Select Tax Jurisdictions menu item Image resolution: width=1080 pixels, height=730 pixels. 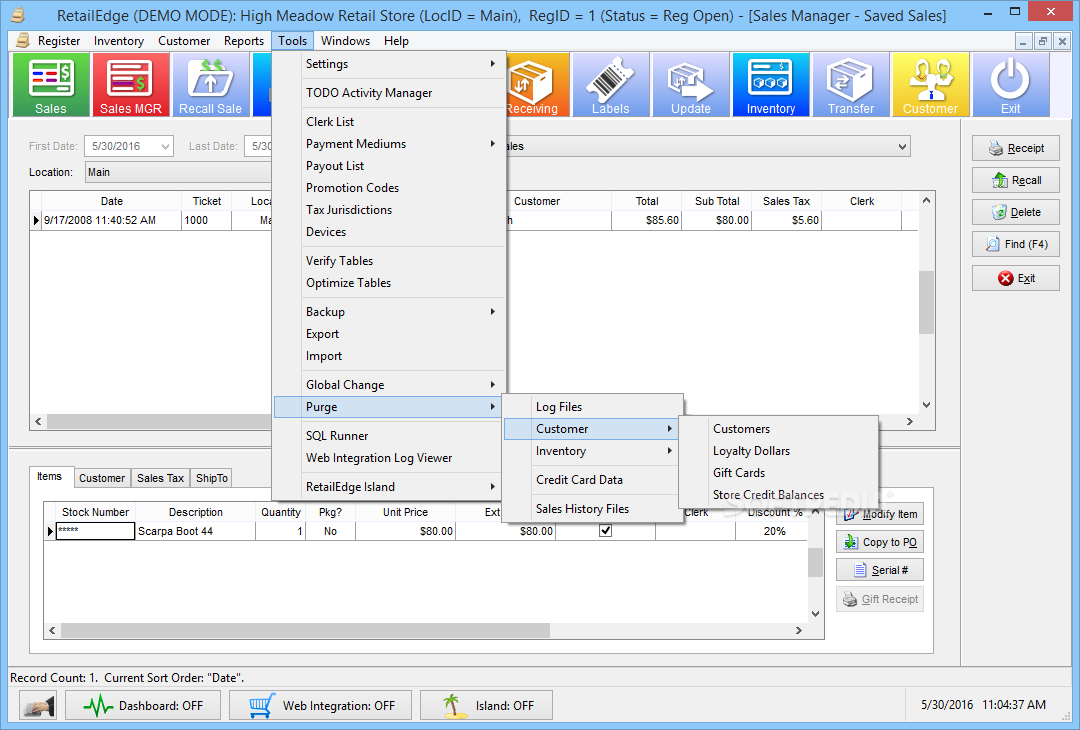[x=390, y=210]
